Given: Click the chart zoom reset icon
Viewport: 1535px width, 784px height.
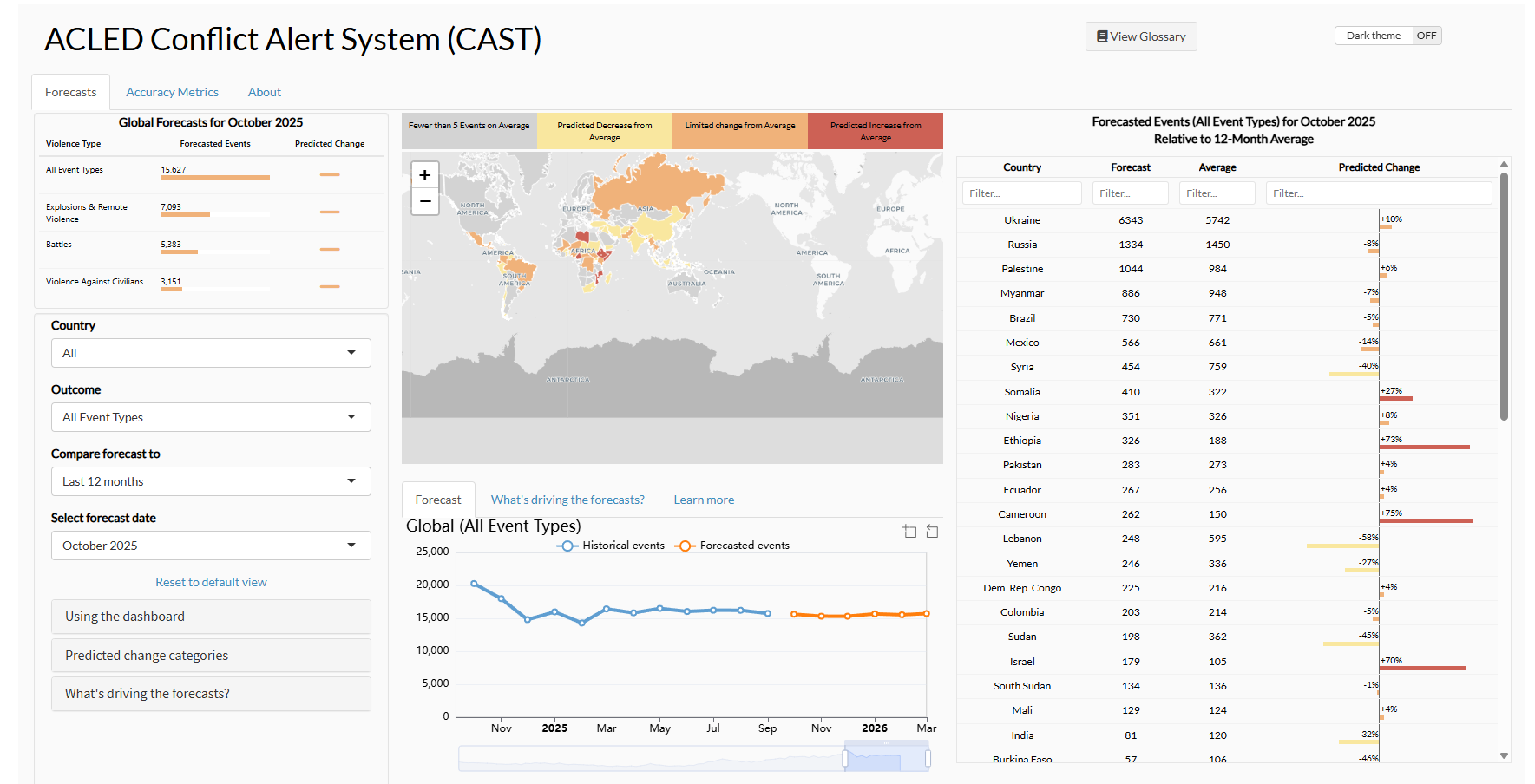Looking at the screenshot, I should tap(932, 532).
